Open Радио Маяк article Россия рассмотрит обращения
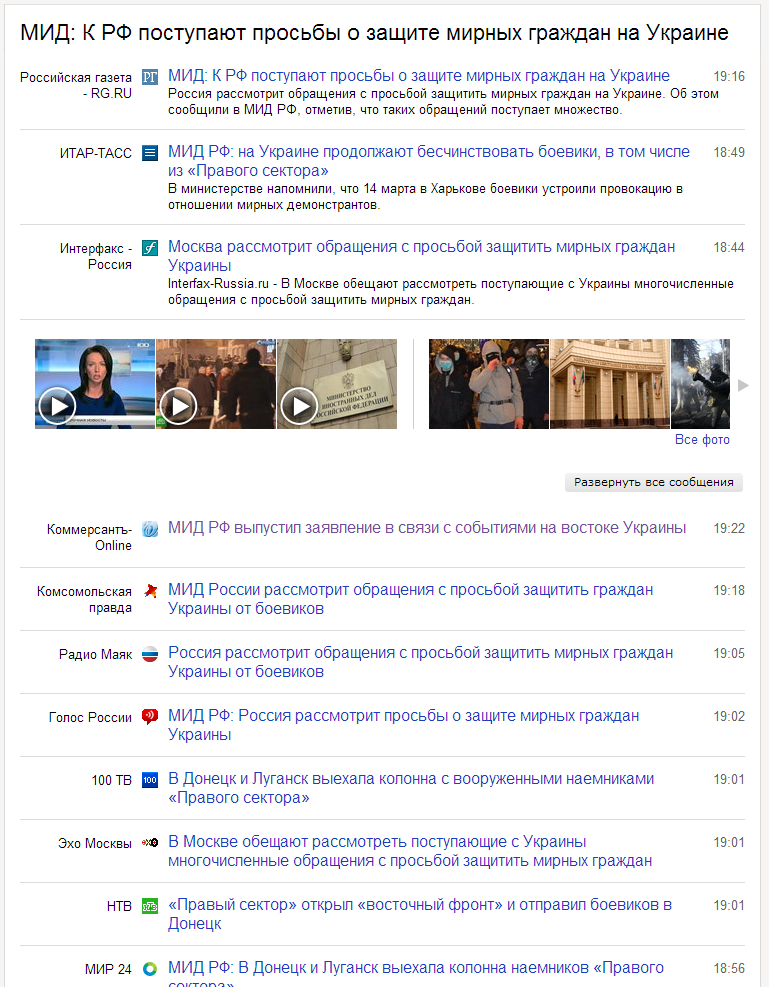This screenshot has width=769, height=987. tap(420, 662)
